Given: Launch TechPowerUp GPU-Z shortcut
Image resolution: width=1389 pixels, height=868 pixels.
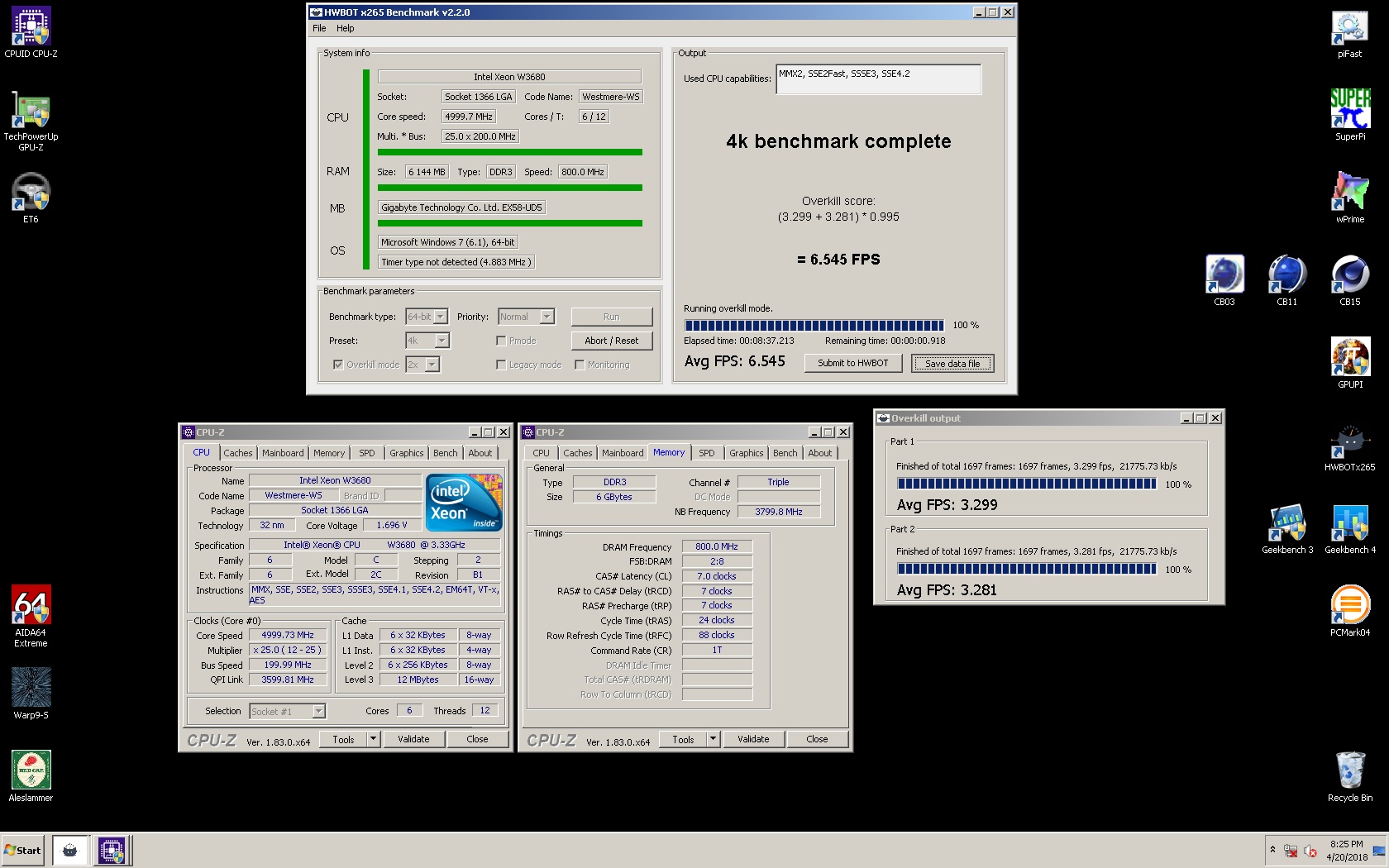Looking at the screenshot, I should pos(31,121).
